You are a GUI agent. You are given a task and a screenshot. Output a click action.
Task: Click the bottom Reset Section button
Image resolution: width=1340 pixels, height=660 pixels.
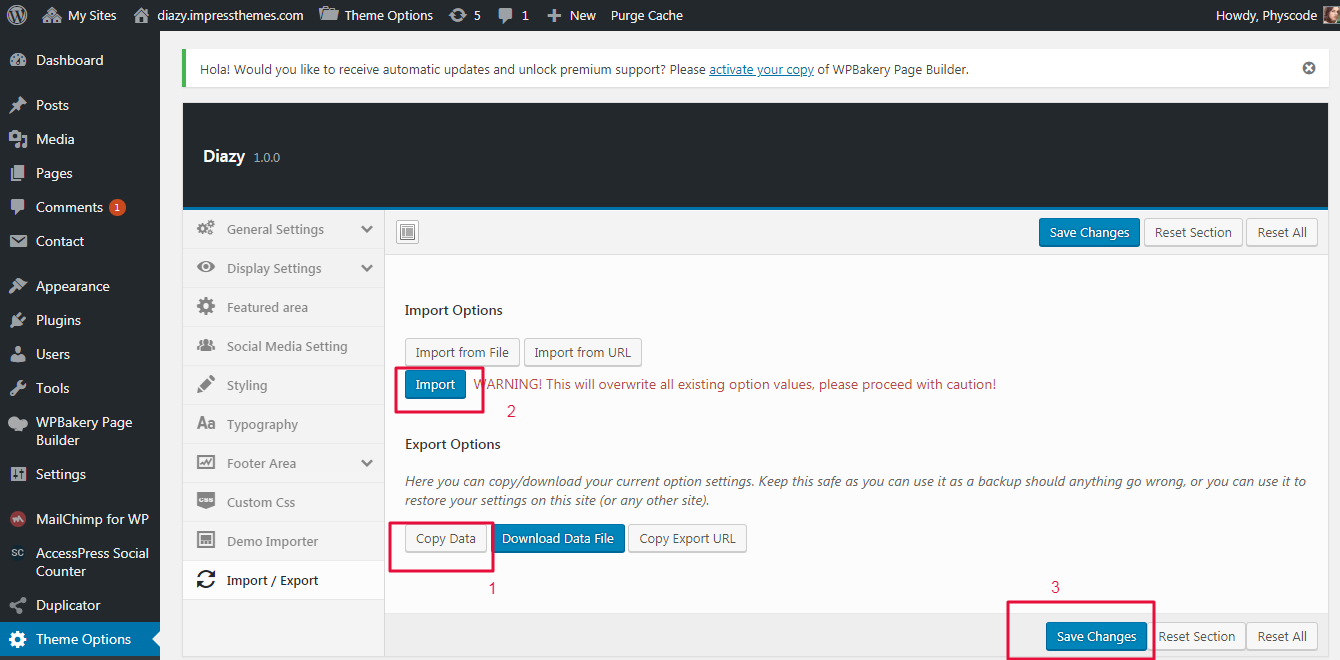point(1197,636)
